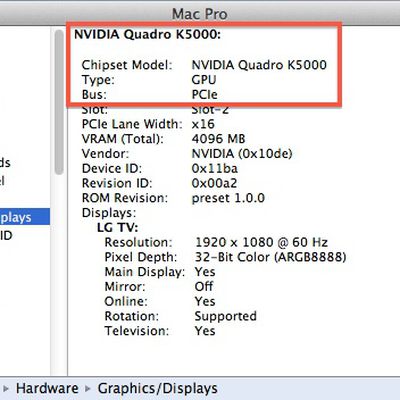The height and width of the screenshot is (400, 400).
Task: Select the NVIDIA Quadro K5000: heading
Action: [x=147, y=34]
